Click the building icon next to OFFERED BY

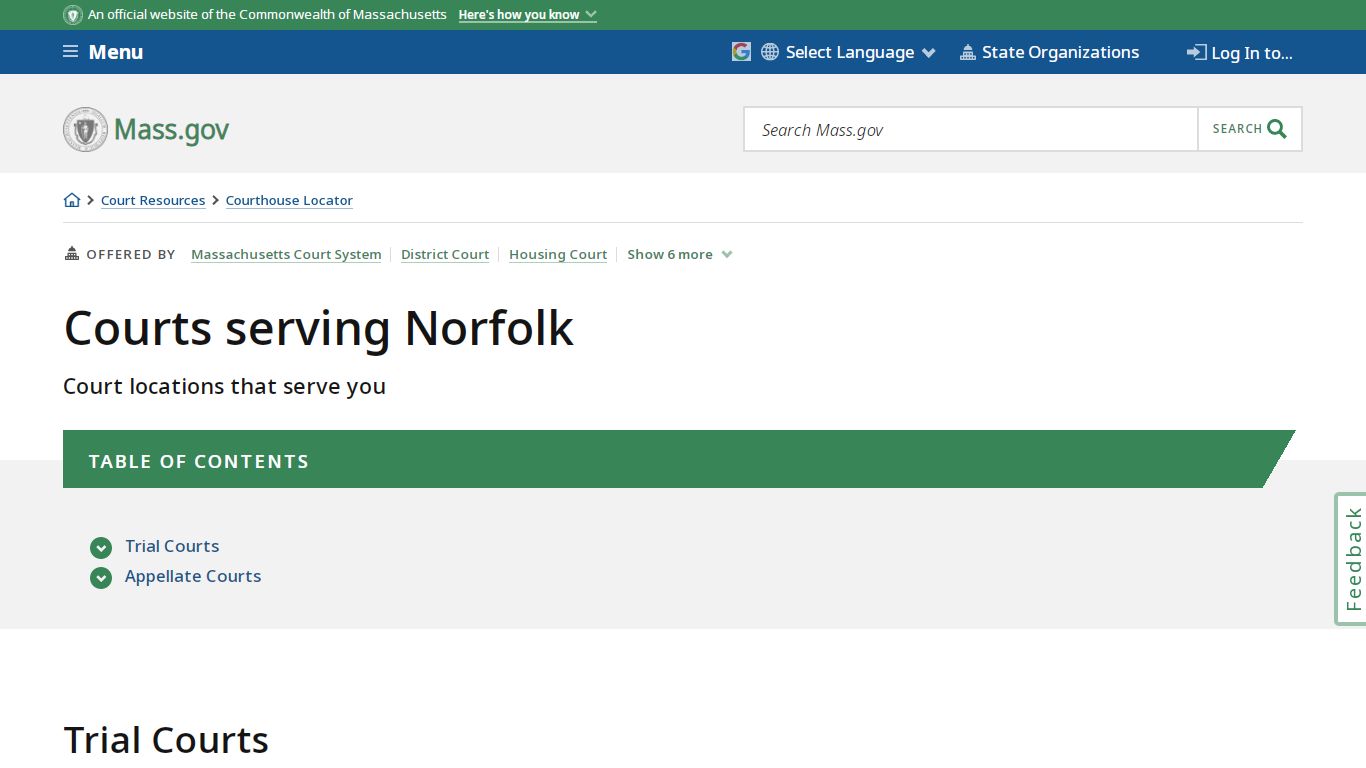coord(72,253)
